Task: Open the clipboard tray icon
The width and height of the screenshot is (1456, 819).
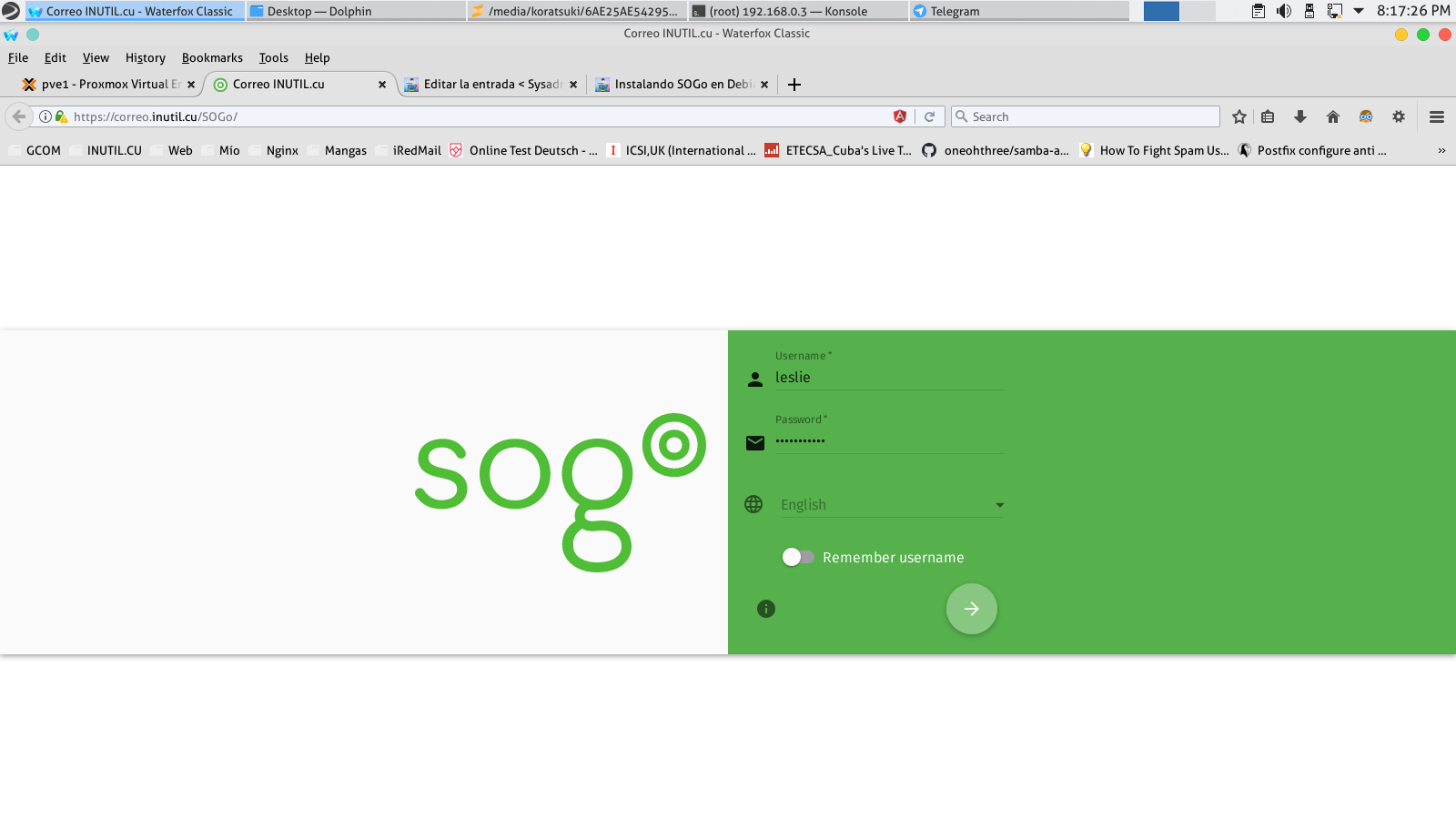Action: (1259, 11)
